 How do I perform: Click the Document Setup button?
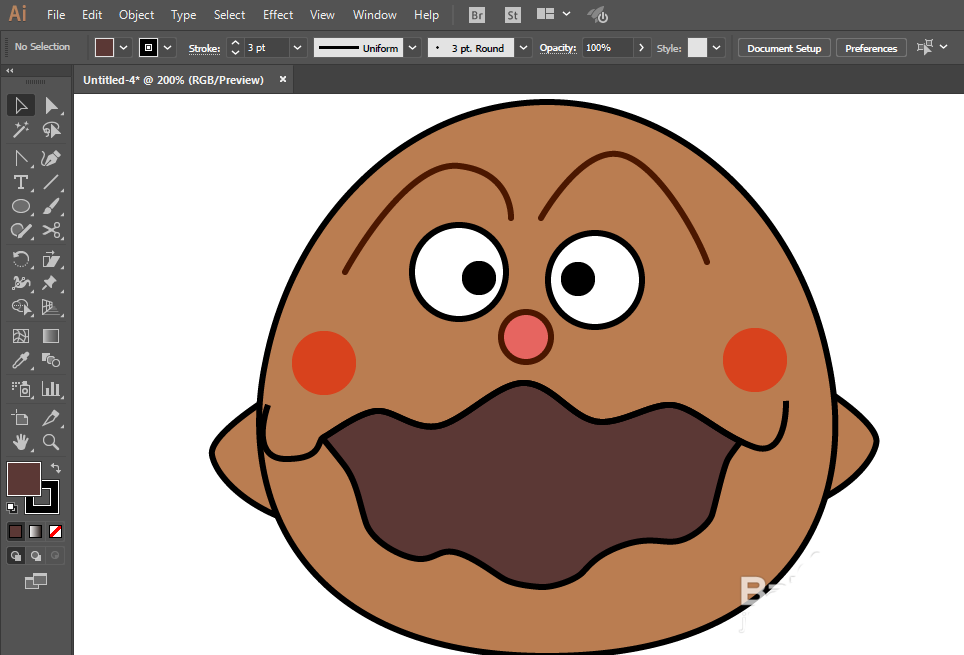click(x=784, y=48)
